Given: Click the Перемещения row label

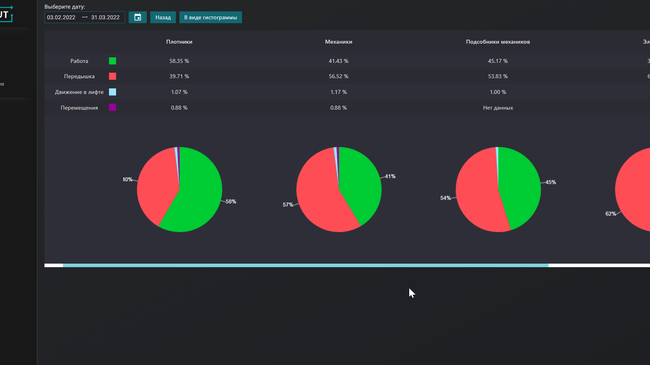Looking at the screenshot, I should point(79,108).
